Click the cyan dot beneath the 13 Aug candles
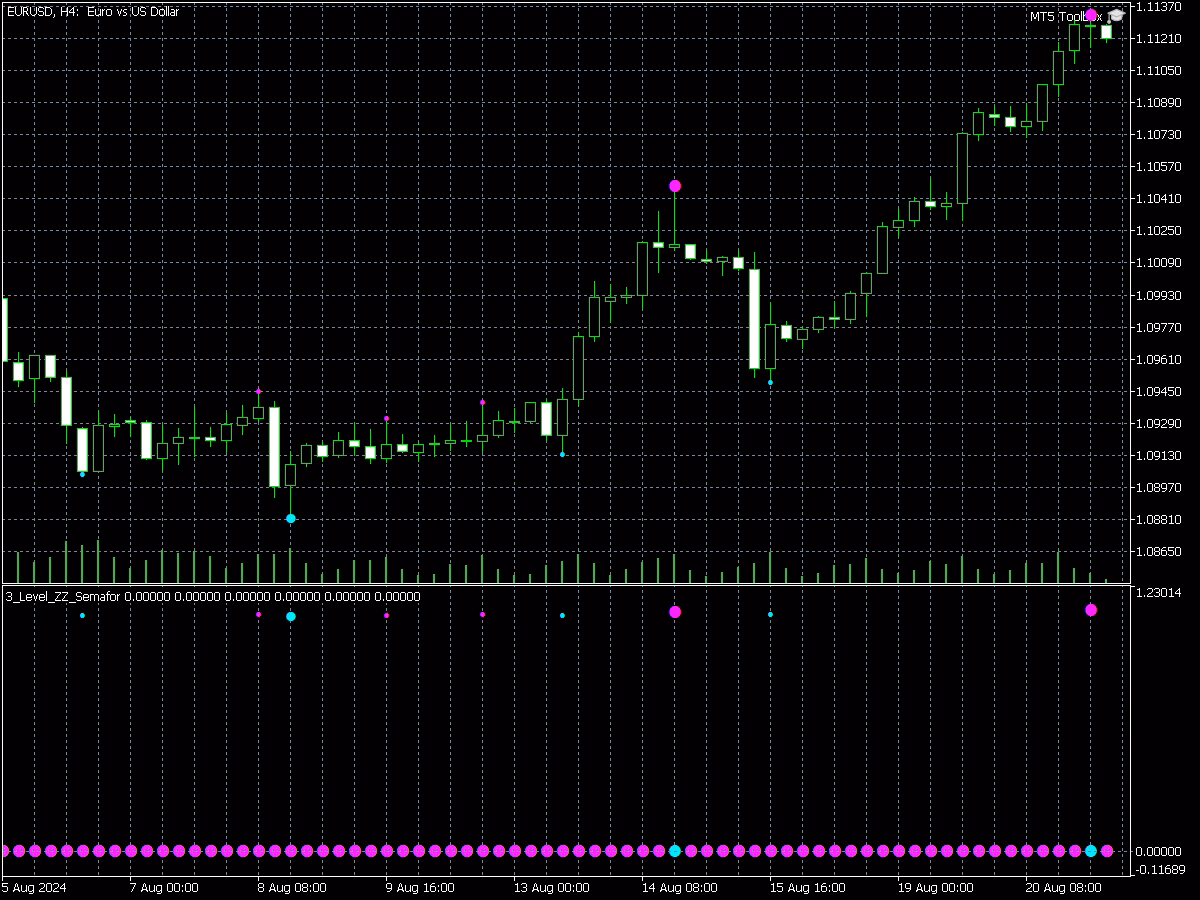 click(x=562, y=453)
